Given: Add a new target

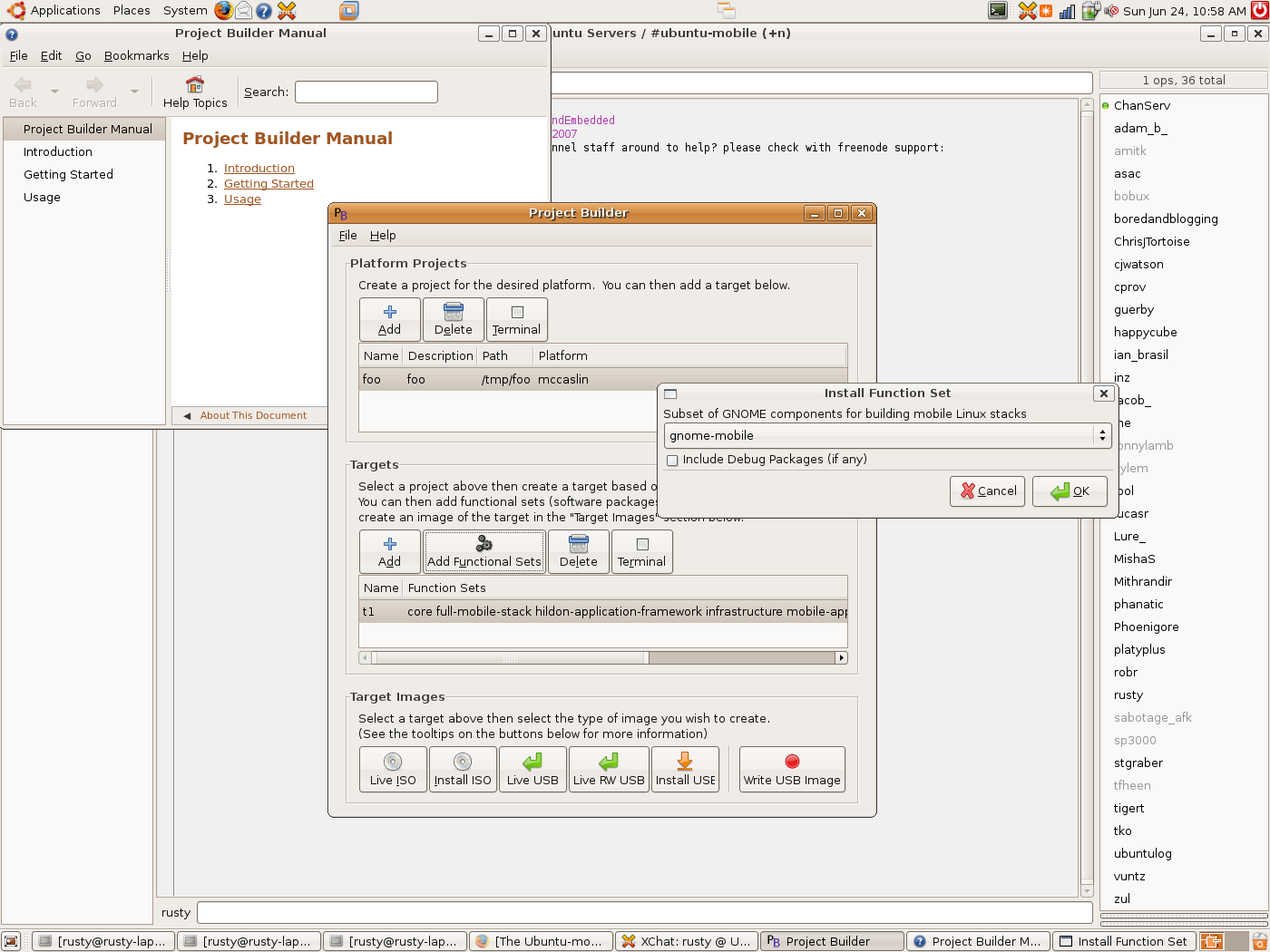Looking at the screenshot, I should click(x=389, y=551).
